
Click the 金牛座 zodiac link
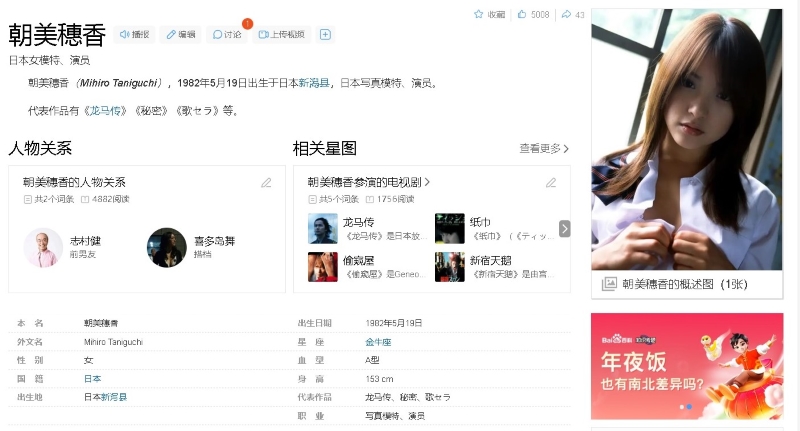click(x=377, y=341)
